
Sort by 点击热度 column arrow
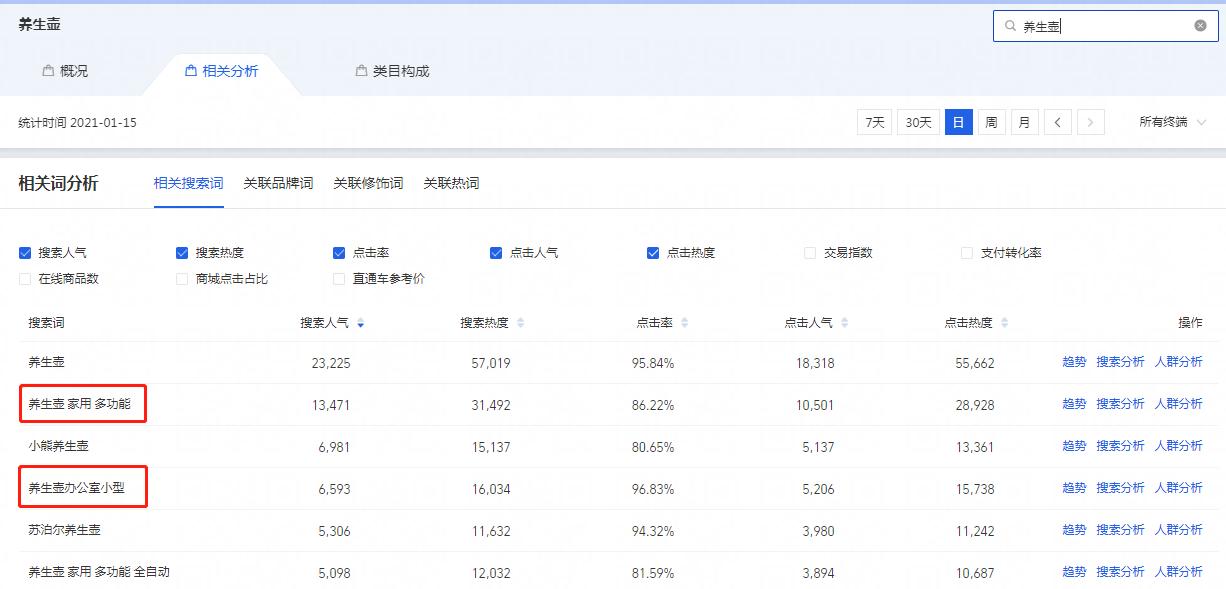click(x=1004, y=323)
